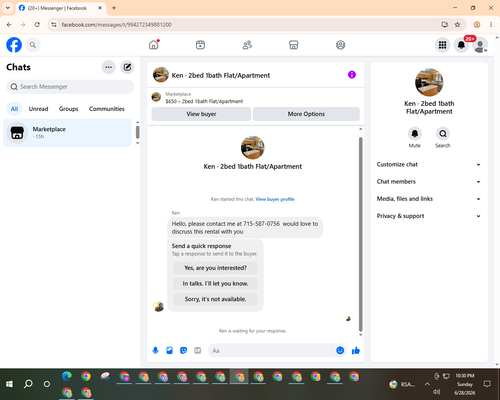Open the Chrome three-dot menu
The height and width of the screenshot is (400, 500).
(x=491, y=24)
